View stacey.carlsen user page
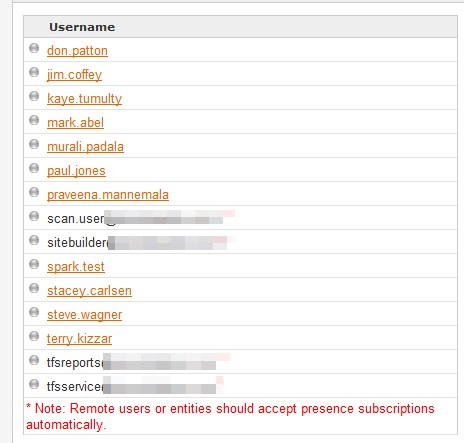Image resolution: width=464 pixels, height=443 pixels. click(89, 291)
